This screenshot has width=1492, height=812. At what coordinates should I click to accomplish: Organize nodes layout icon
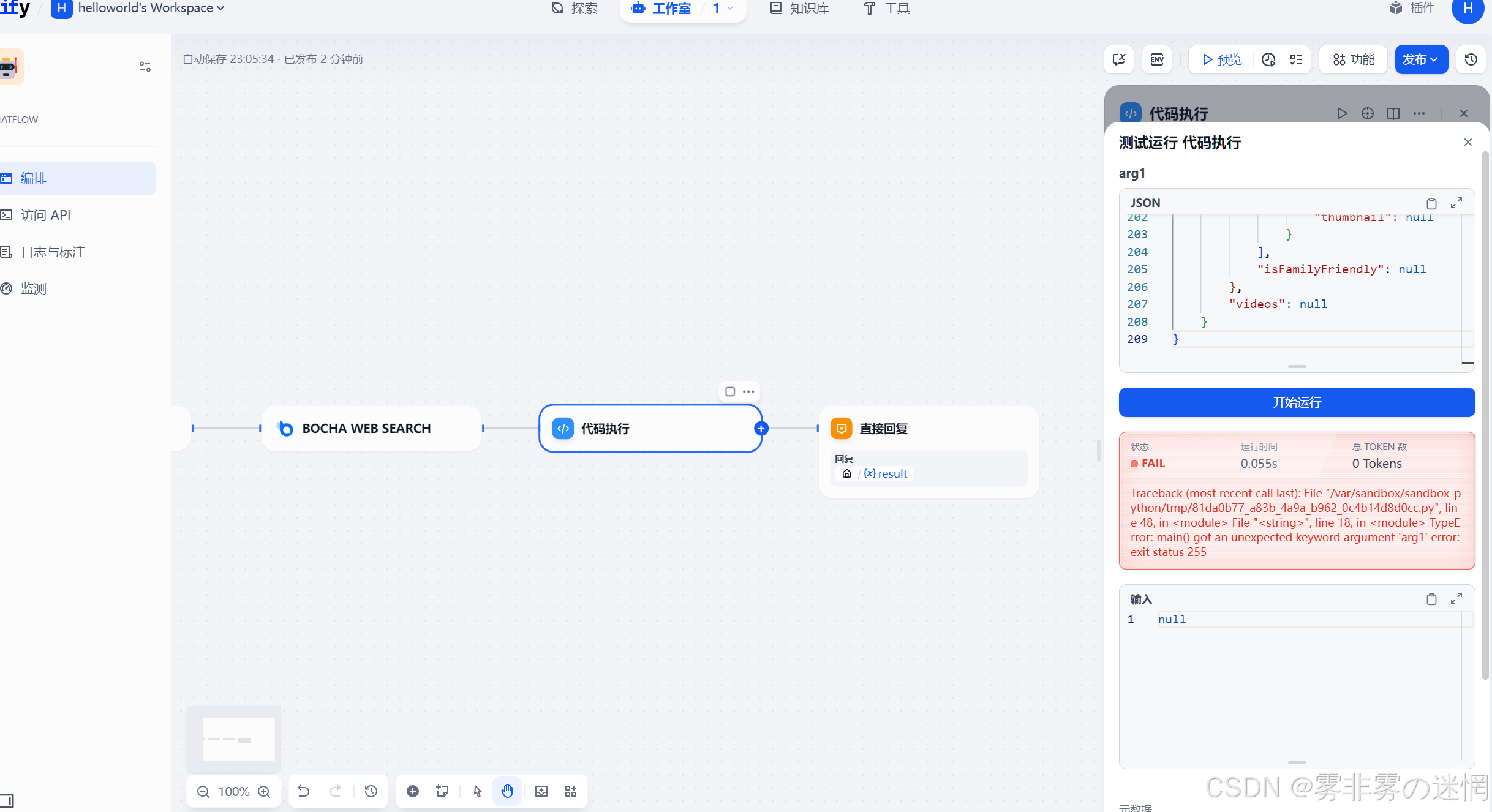[x=571, y=791]
